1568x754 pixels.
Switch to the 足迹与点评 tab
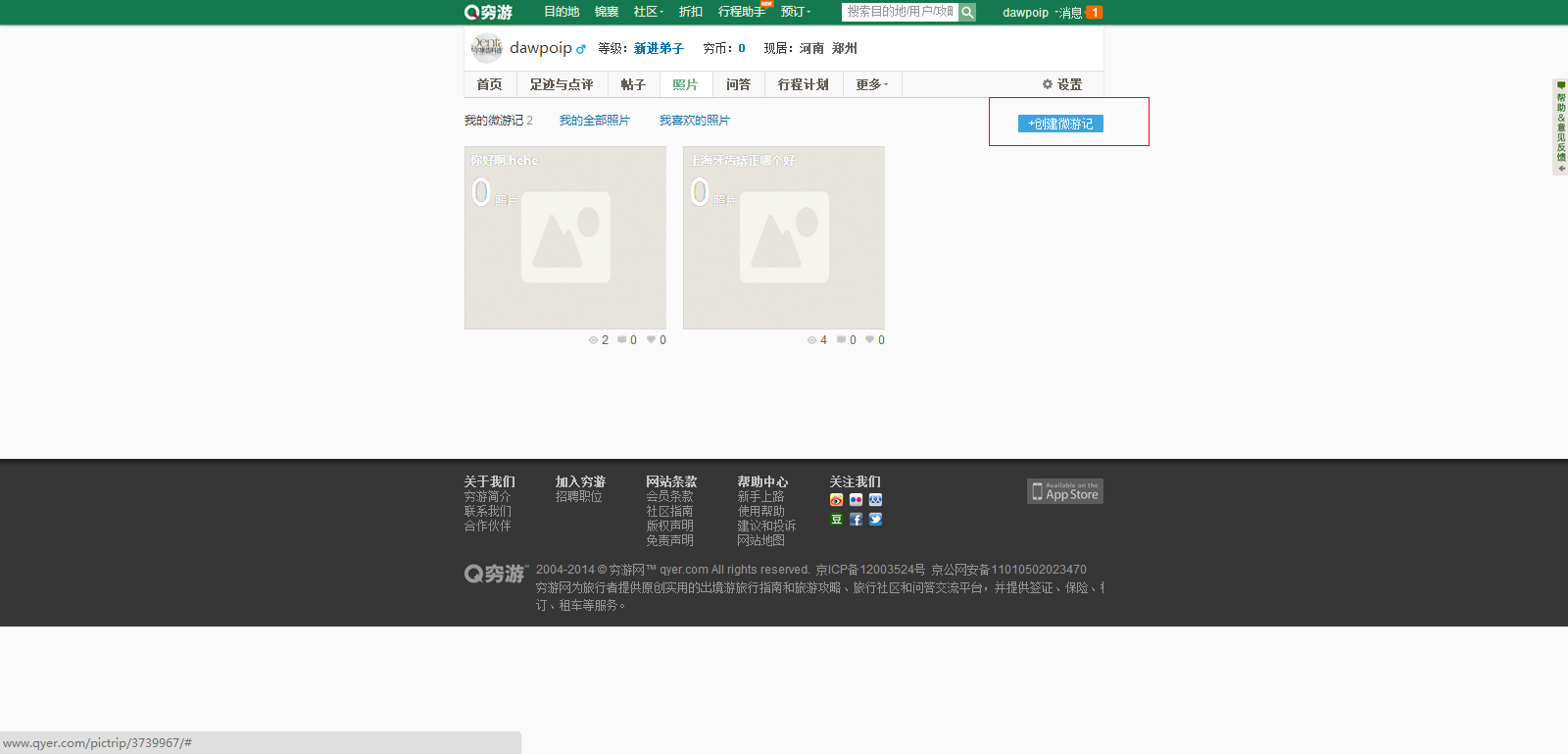coord(561,84)
